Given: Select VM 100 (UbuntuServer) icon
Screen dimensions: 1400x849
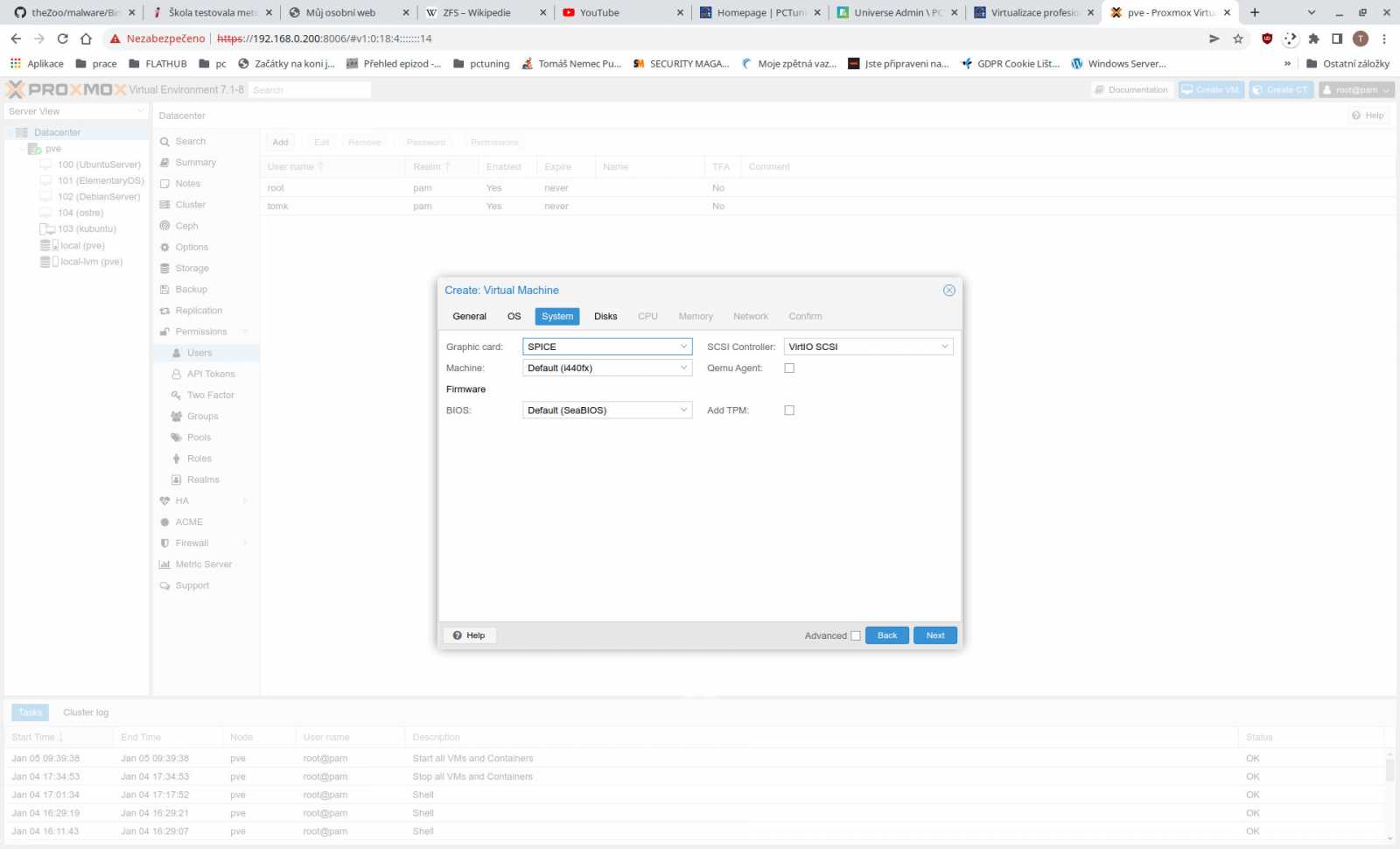Looking at the screenshot, I should [45, 165].
